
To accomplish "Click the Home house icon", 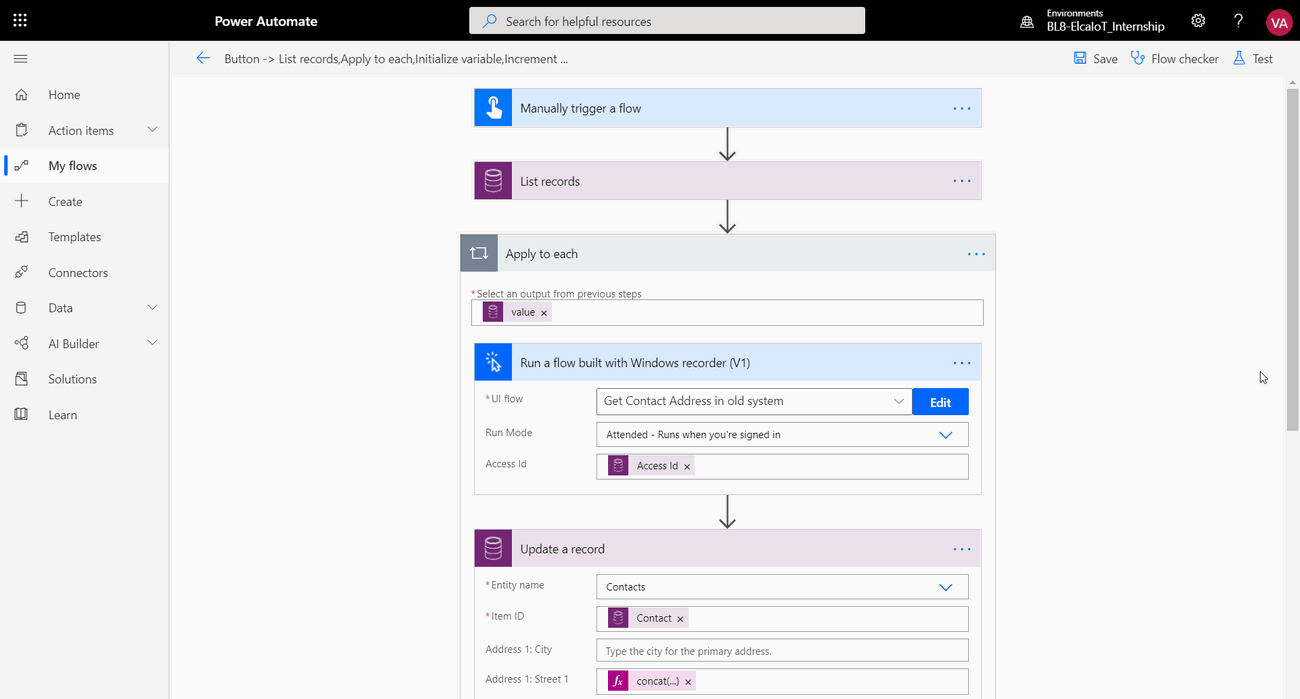I will tap(21, 95).
